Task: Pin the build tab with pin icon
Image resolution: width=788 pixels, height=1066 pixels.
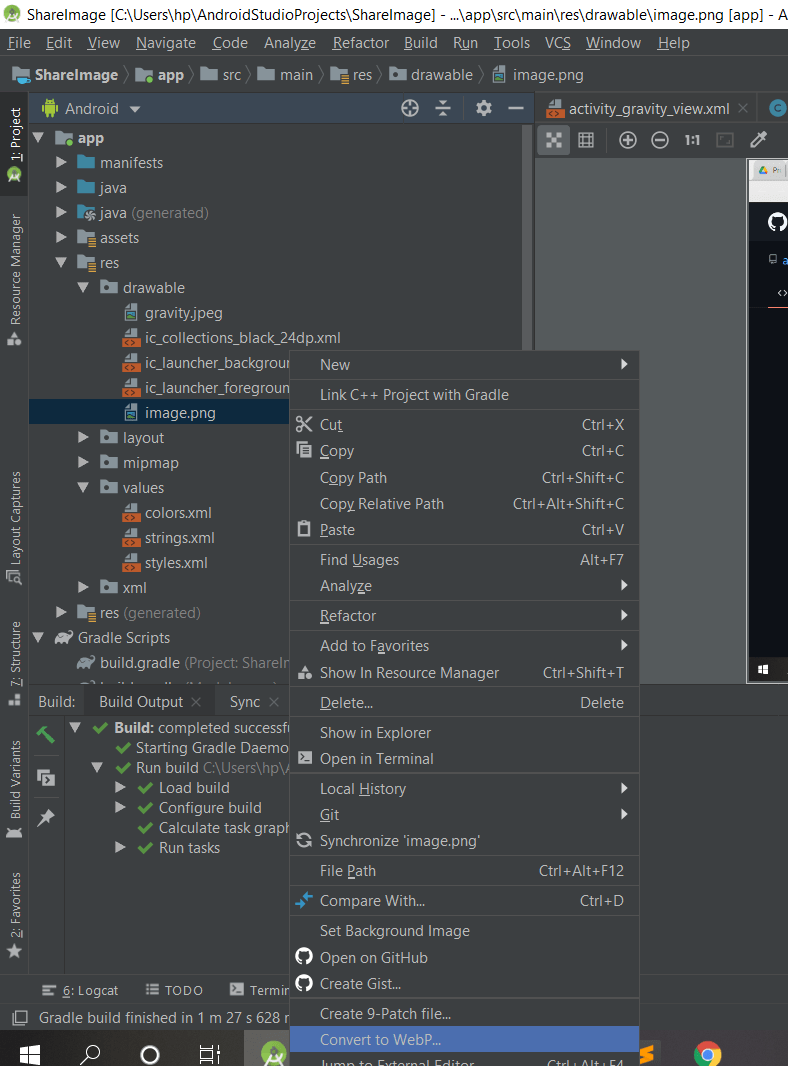Action: [x=46, y=817]
